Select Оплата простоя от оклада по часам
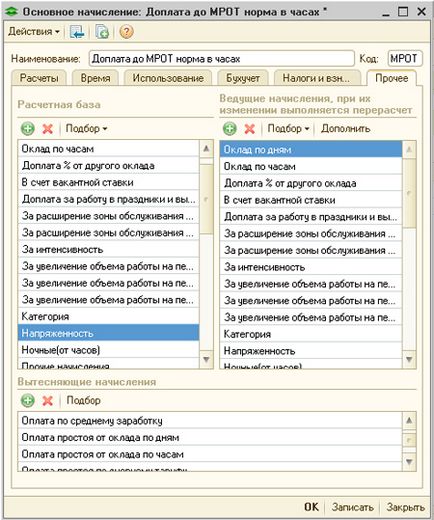This screenshot has height=520, width=434. click(x=210, y=454)
